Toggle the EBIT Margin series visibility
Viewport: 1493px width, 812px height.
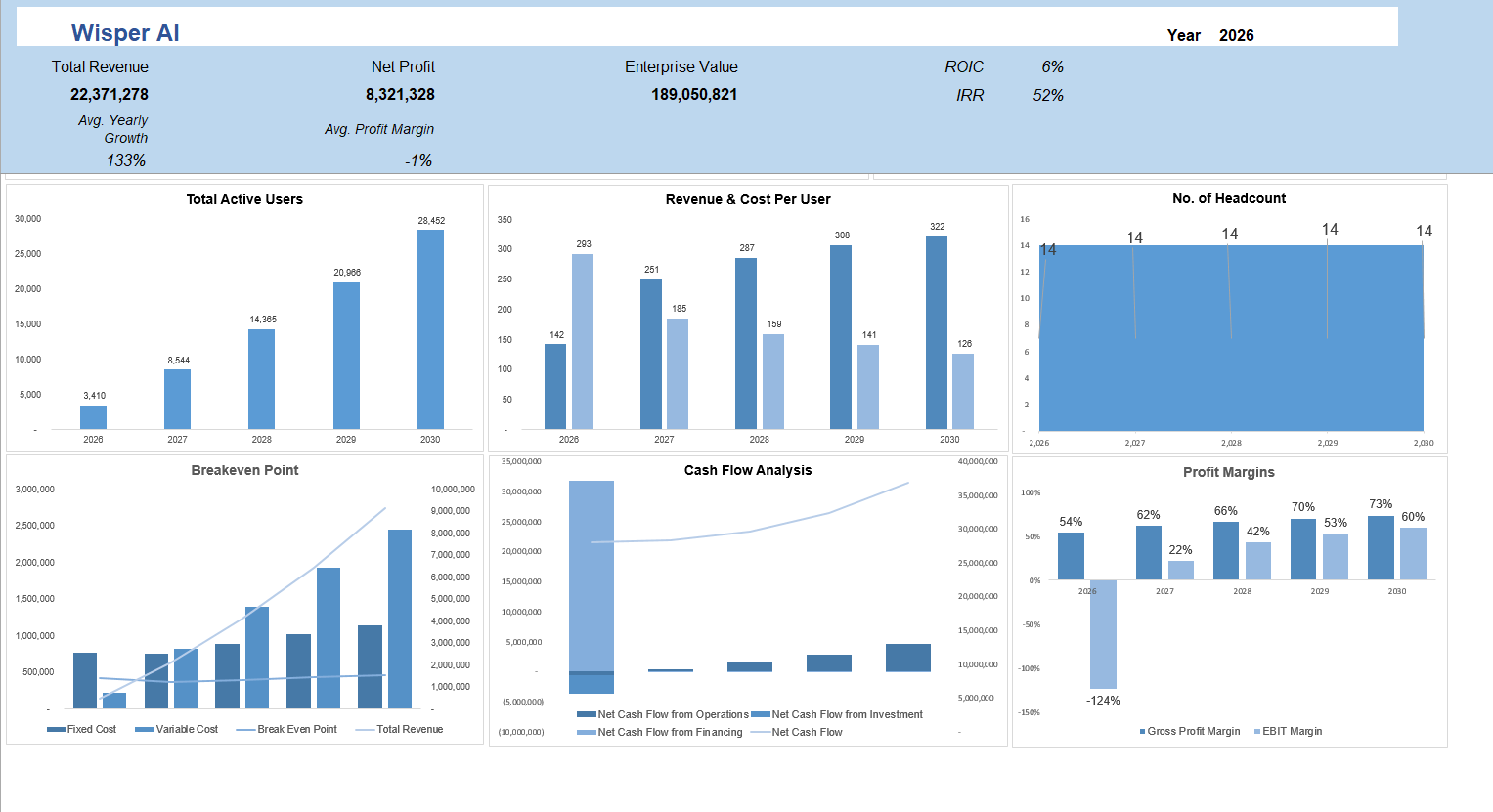click(x=1288, y=731)
